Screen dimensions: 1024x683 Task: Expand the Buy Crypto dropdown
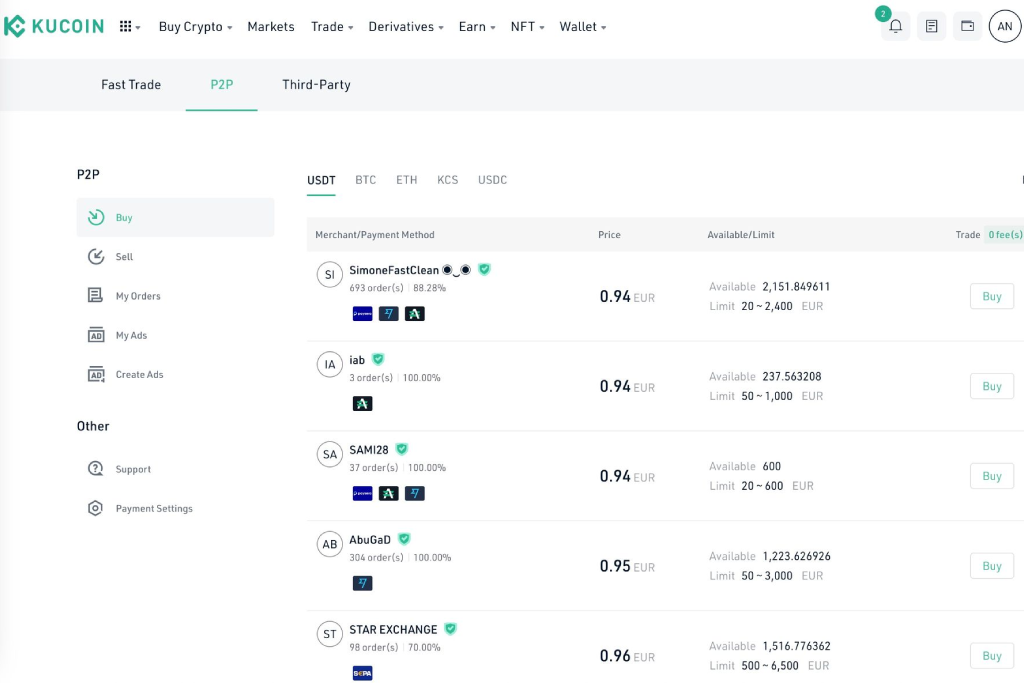click(195, 27)
